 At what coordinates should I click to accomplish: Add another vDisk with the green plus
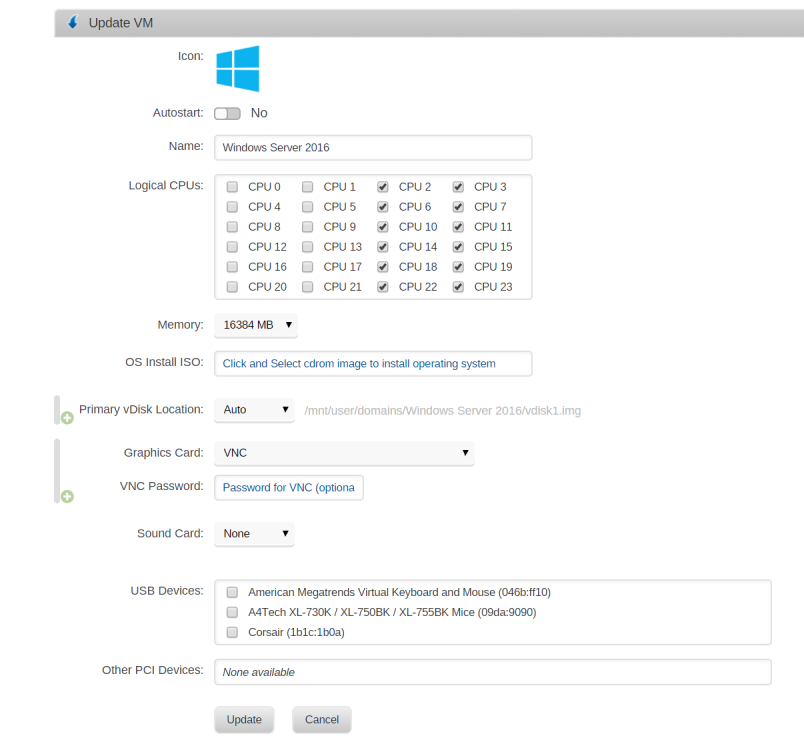click(x=67, y=418)
